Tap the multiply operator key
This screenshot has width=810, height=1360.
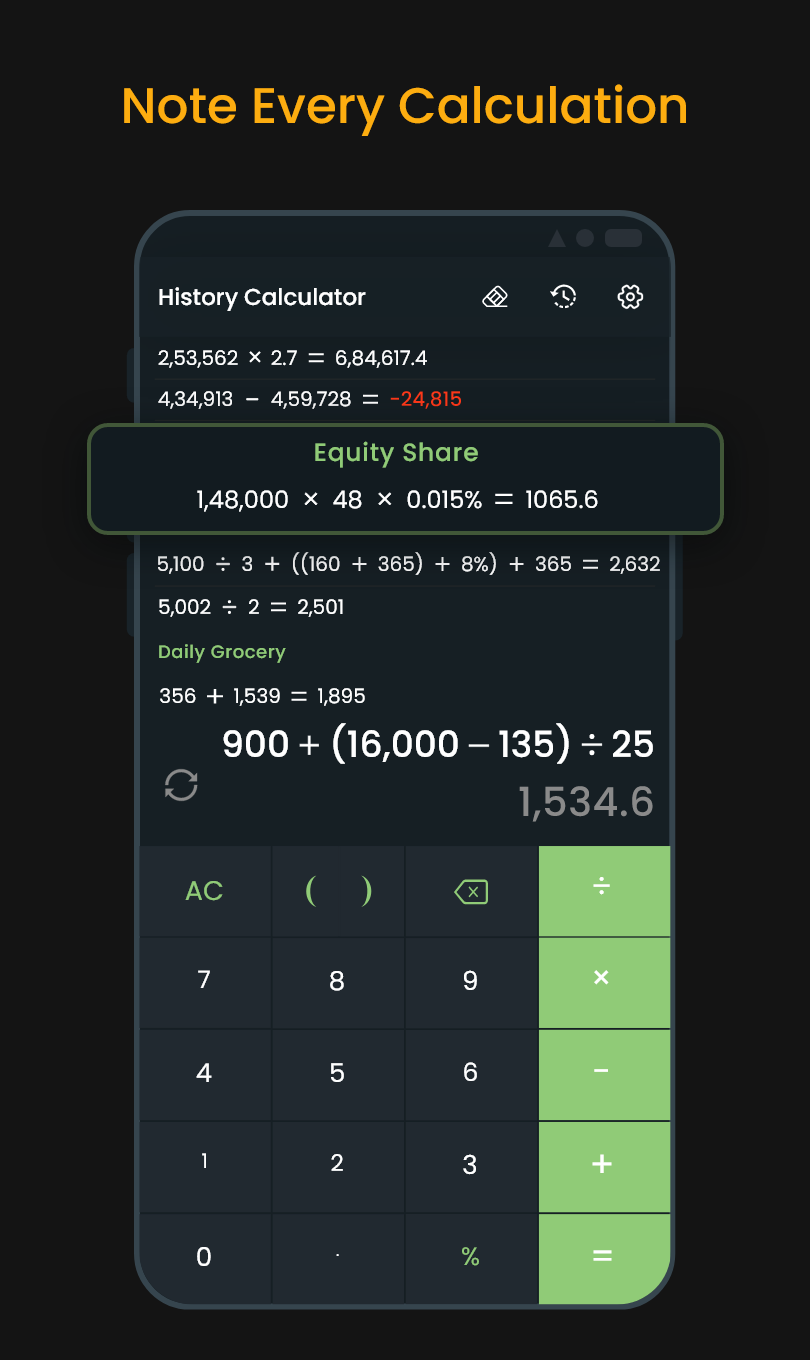click(604, 983)
